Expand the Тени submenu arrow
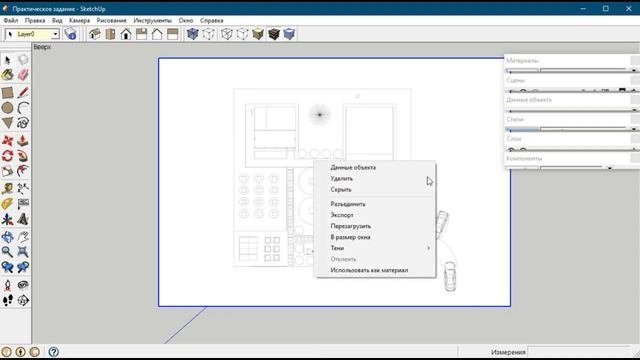The image size is (640, 360). pyautogui.click(x=428, y=248)
